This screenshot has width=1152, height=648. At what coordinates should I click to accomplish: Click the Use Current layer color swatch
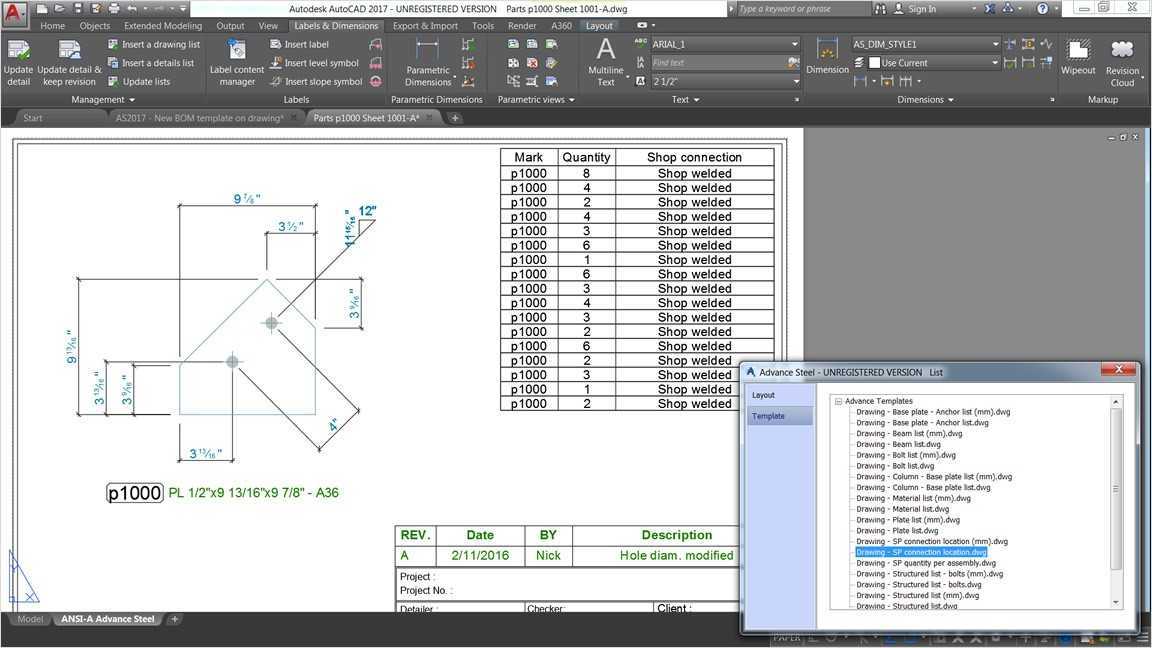click(874, 62)
